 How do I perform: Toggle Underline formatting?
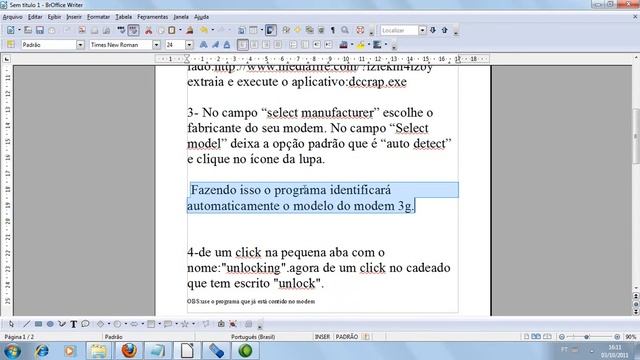pyautogui.click(x=227, y=44)
